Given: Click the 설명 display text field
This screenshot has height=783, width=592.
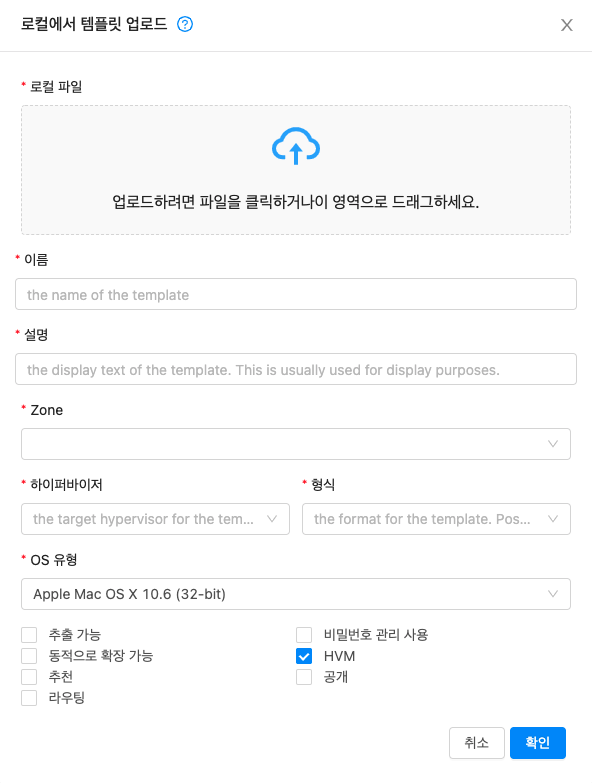Looking at the screenshot, I should (x=296, y=369).
